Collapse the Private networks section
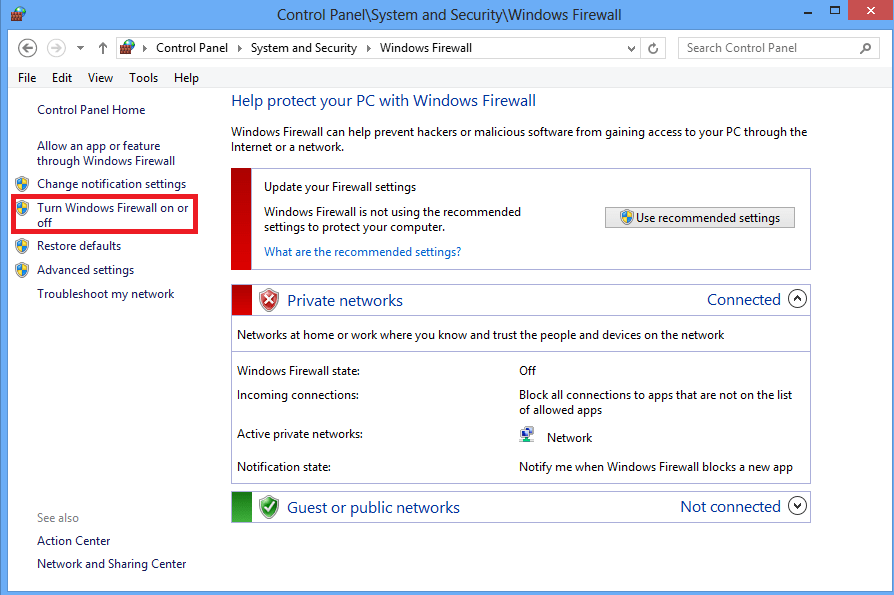The width and height of the screenshot is (894, 595). click(797, 299)
